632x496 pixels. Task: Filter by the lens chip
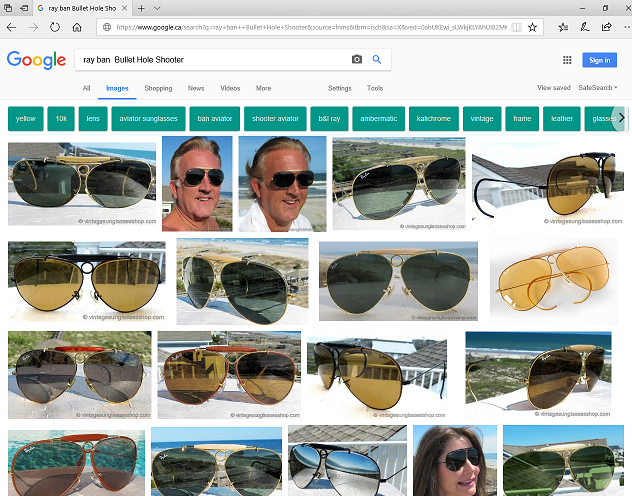(x=93, y=119)
